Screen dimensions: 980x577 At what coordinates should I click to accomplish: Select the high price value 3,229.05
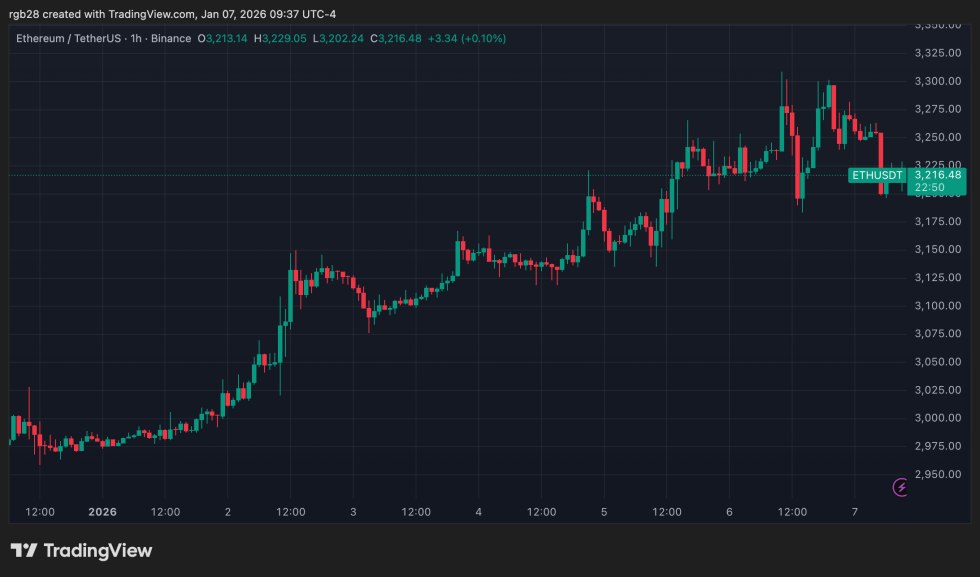click(x=281, y=38)
